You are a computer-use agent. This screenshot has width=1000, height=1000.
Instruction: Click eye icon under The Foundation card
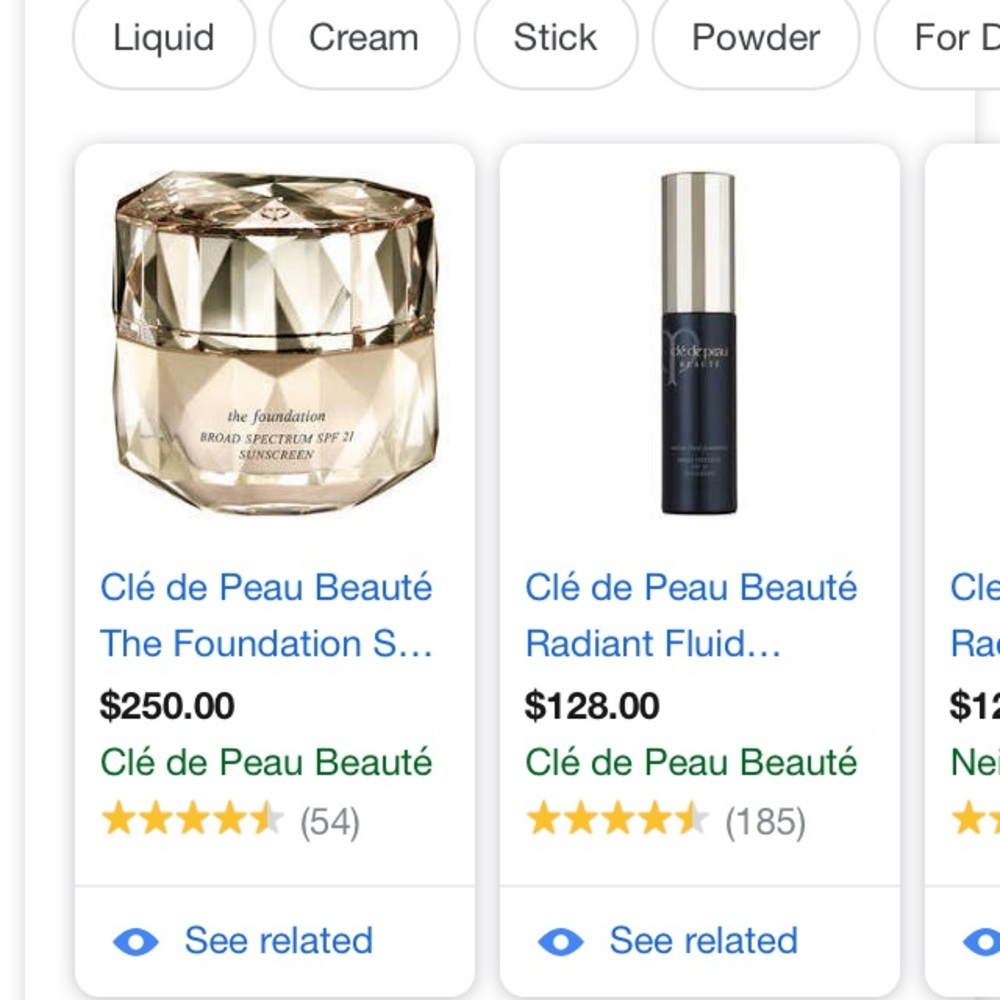click(x=136, y=941)
